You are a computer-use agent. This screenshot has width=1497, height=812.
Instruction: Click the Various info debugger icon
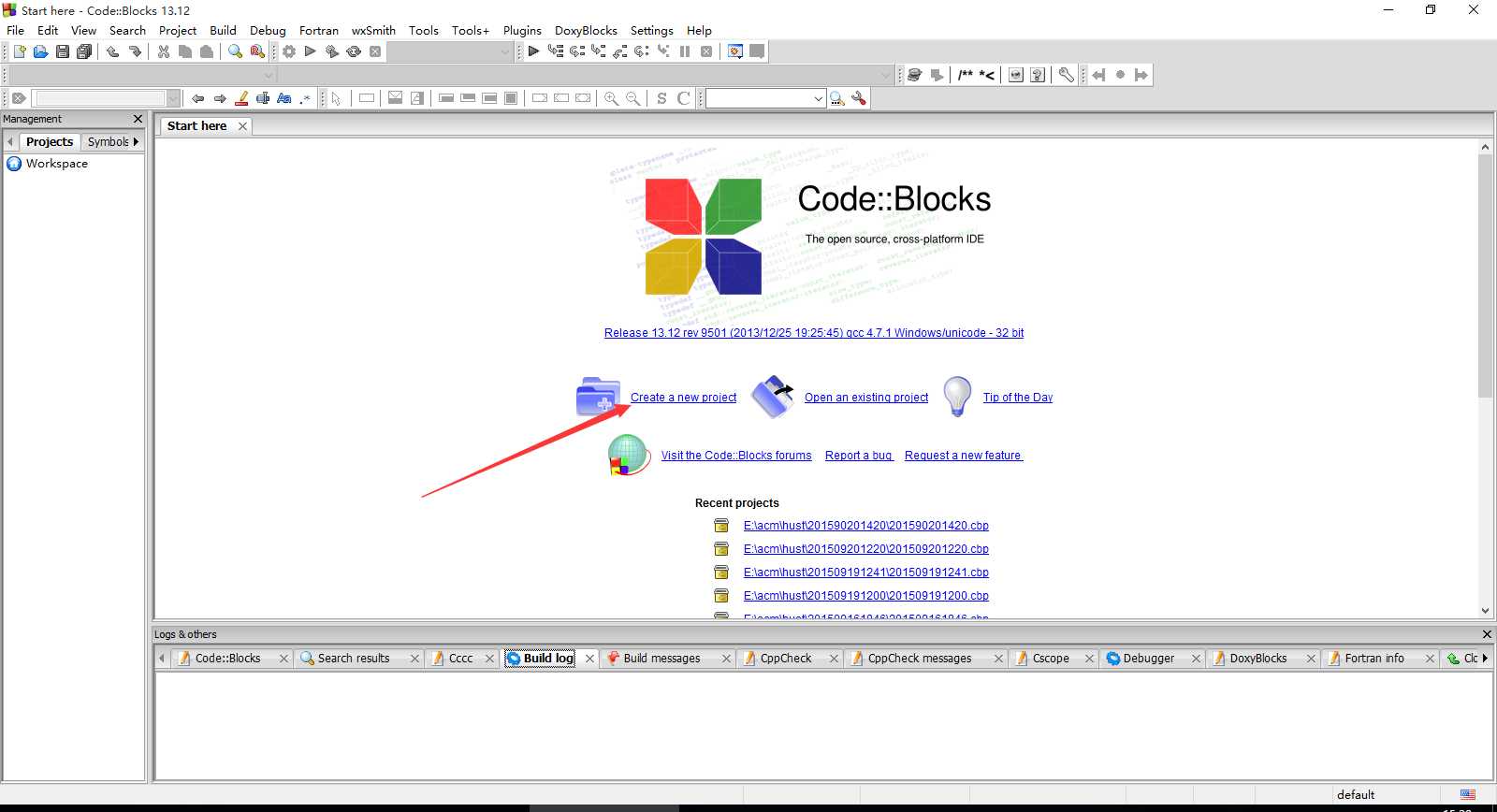click(x=757, y=51)
